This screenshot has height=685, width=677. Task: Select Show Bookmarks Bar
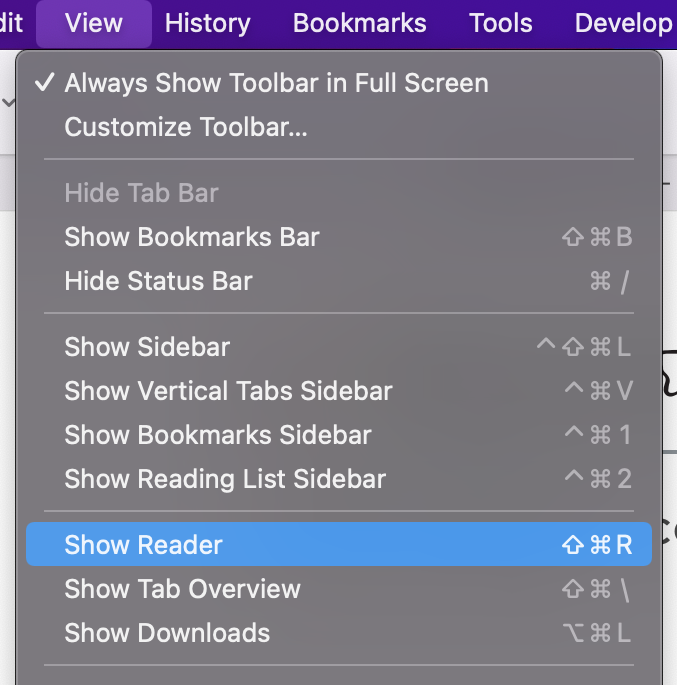click(339, 237)
